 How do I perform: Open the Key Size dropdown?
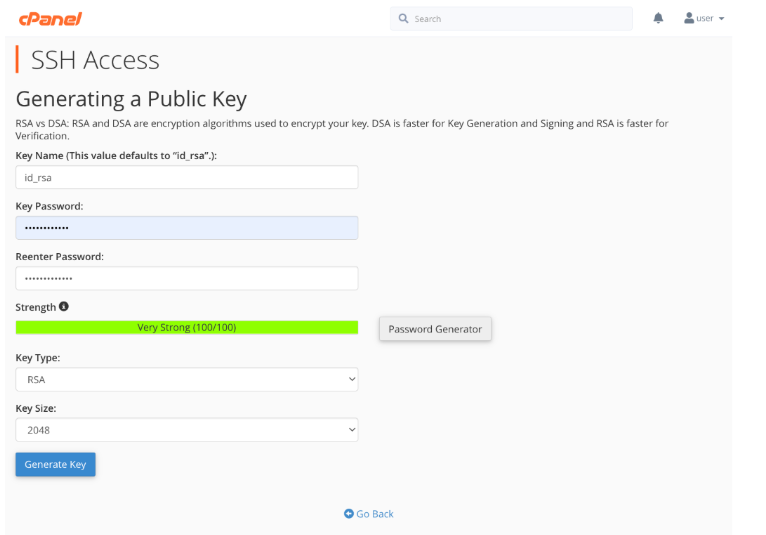tap(186, 430)
